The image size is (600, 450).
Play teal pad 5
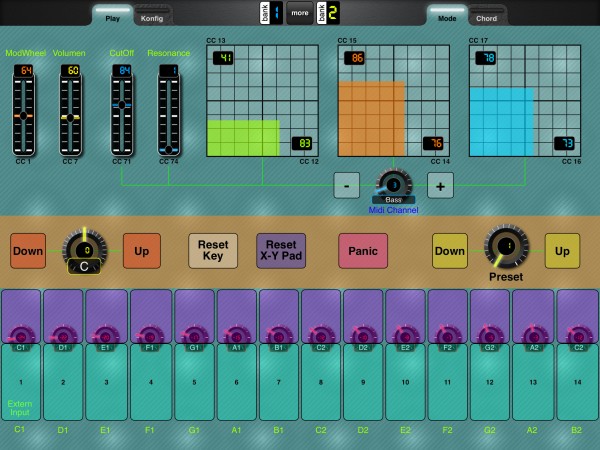pos(194,382)
